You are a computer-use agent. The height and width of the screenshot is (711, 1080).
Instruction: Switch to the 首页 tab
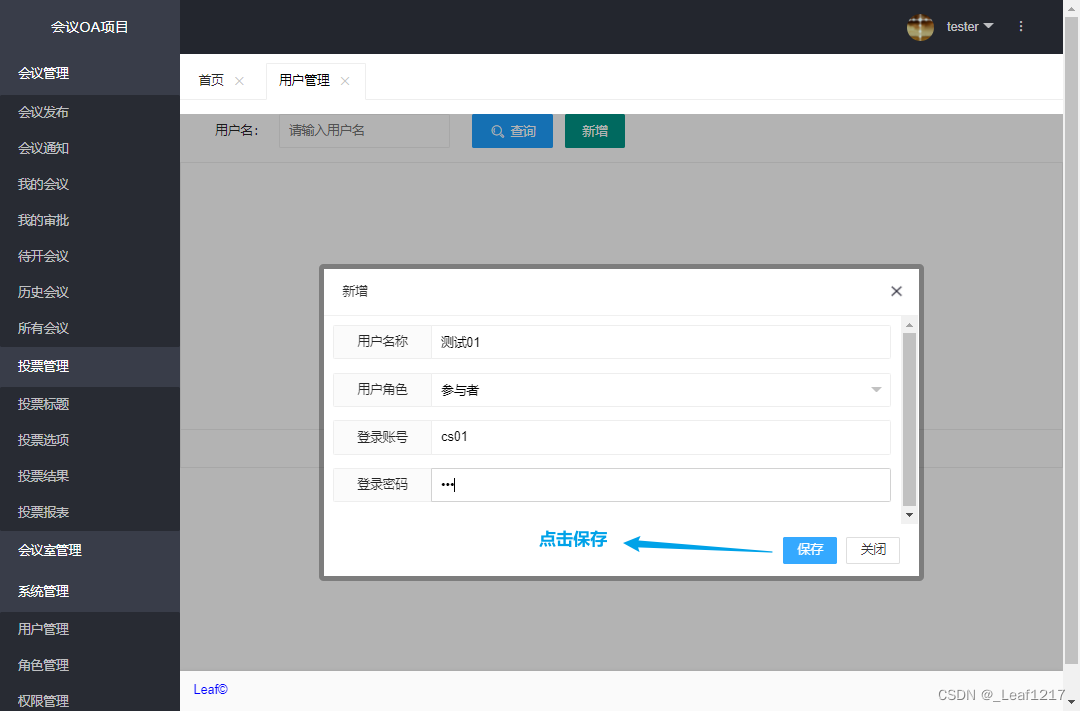pos(211,81)
